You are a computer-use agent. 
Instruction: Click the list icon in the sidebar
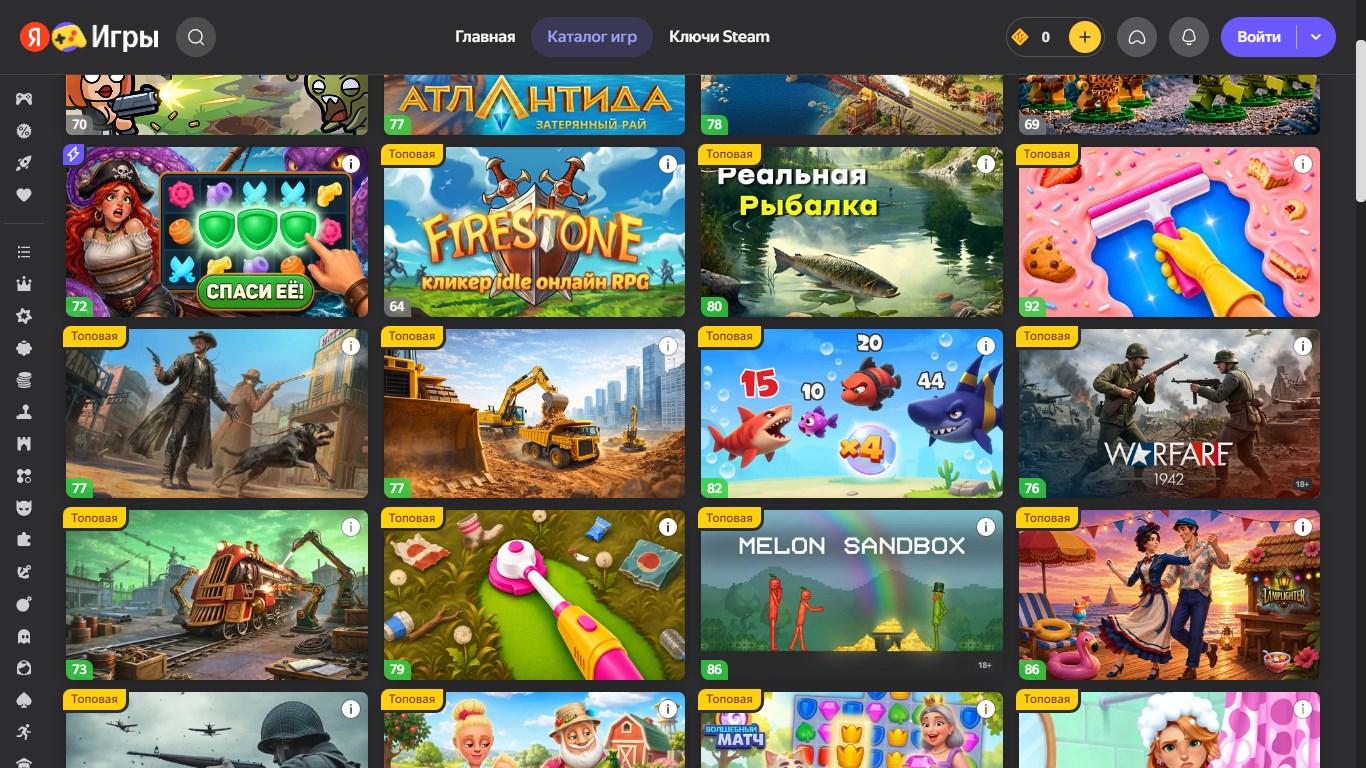[x=24, y=252]
